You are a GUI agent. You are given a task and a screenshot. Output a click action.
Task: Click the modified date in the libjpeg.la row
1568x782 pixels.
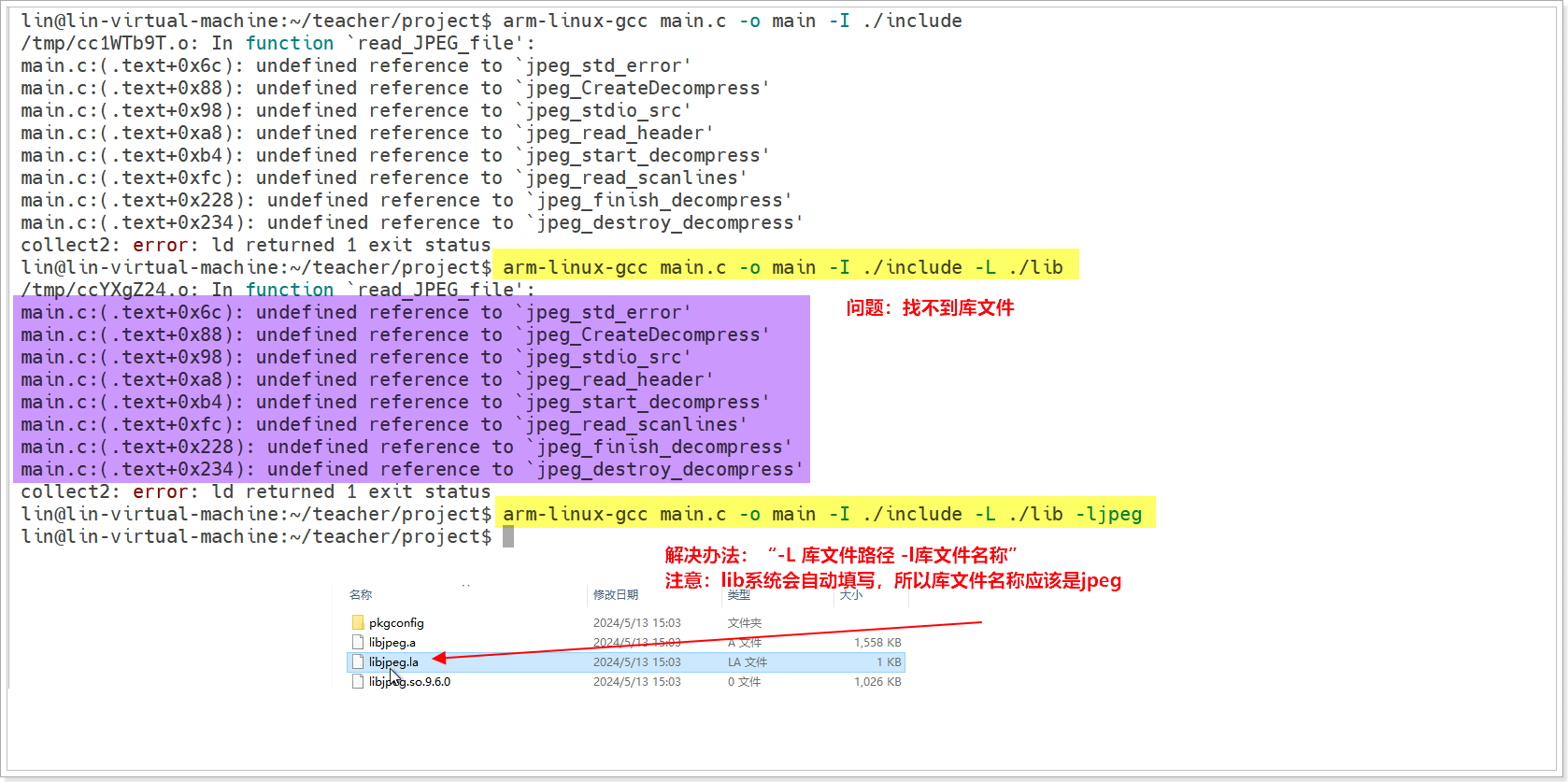pyautogui.click(x=637, y=661)
